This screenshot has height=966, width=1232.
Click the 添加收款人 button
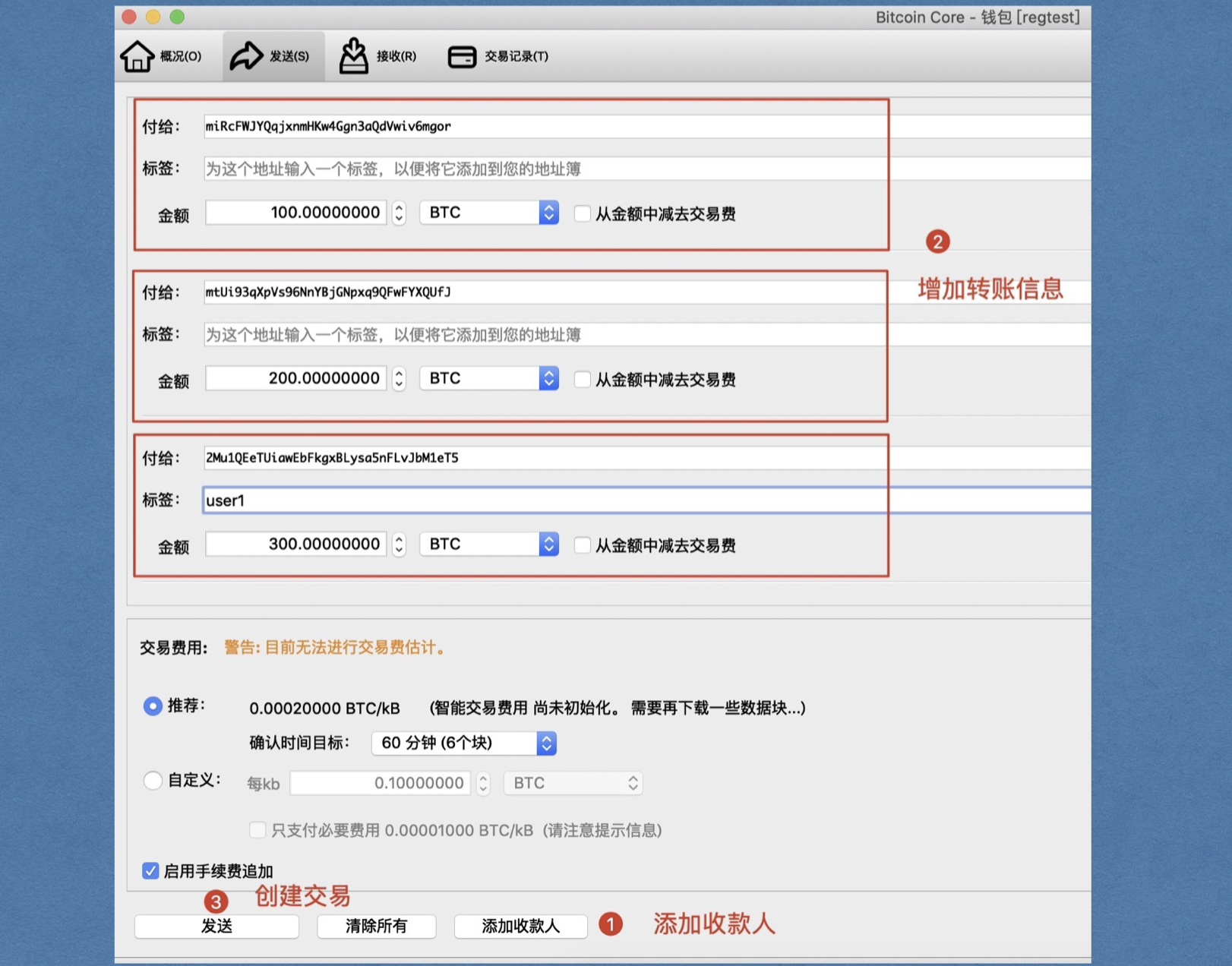tap(520, 927)
